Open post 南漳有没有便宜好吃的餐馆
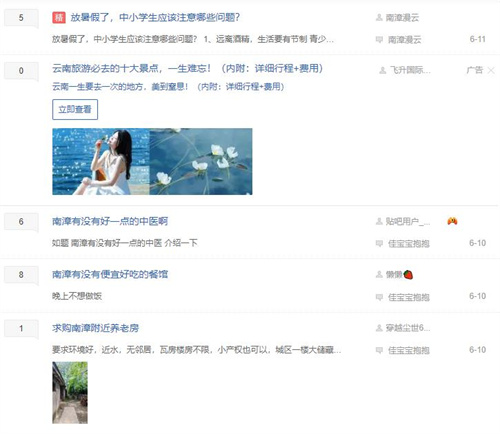The height and width of the screenshot is (434, 500). (x=110, y=275)
